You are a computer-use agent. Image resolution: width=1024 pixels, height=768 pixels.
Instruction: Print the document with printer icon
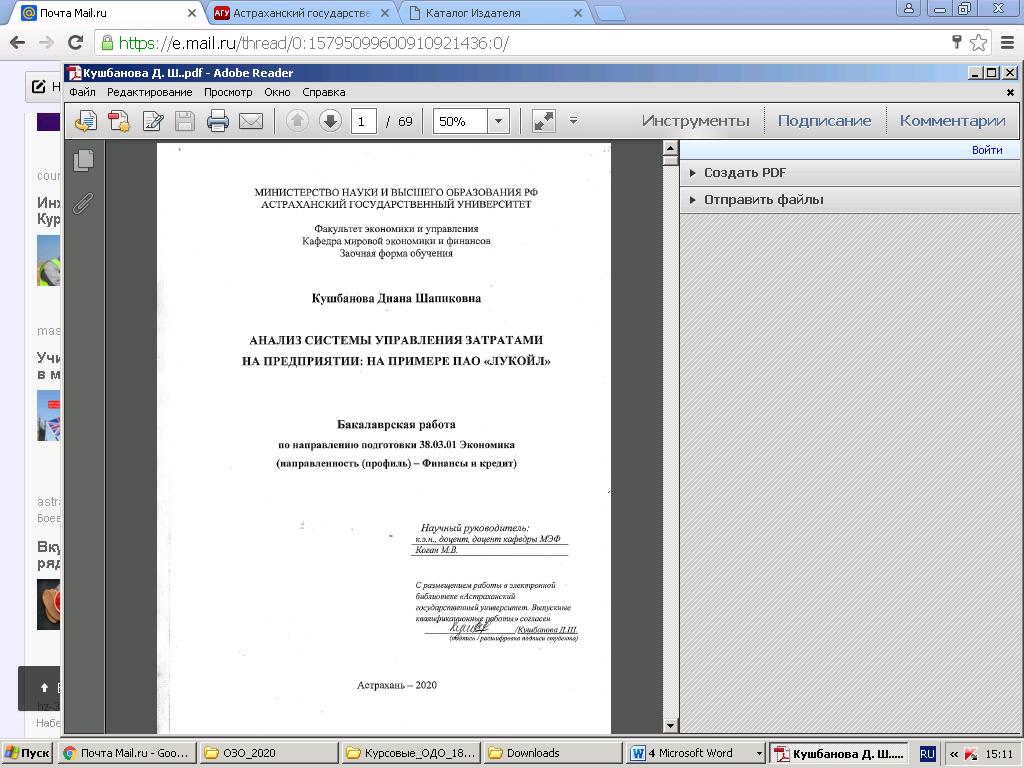(x=217, y=121)
